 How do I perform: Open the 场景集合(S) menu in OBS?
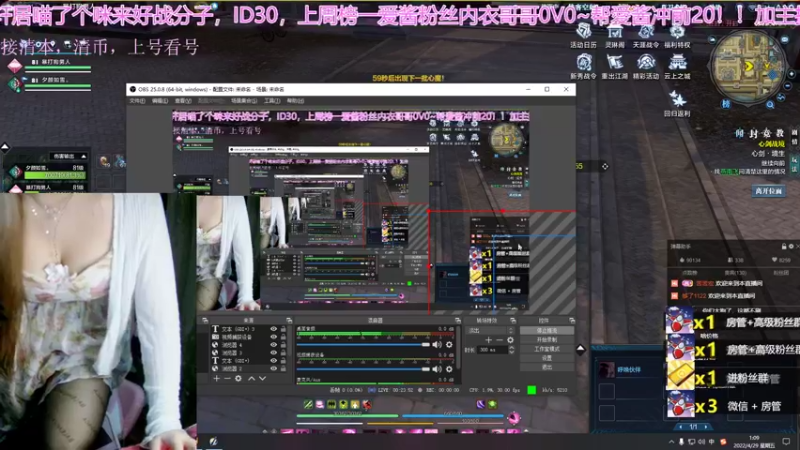click(244, 101)
